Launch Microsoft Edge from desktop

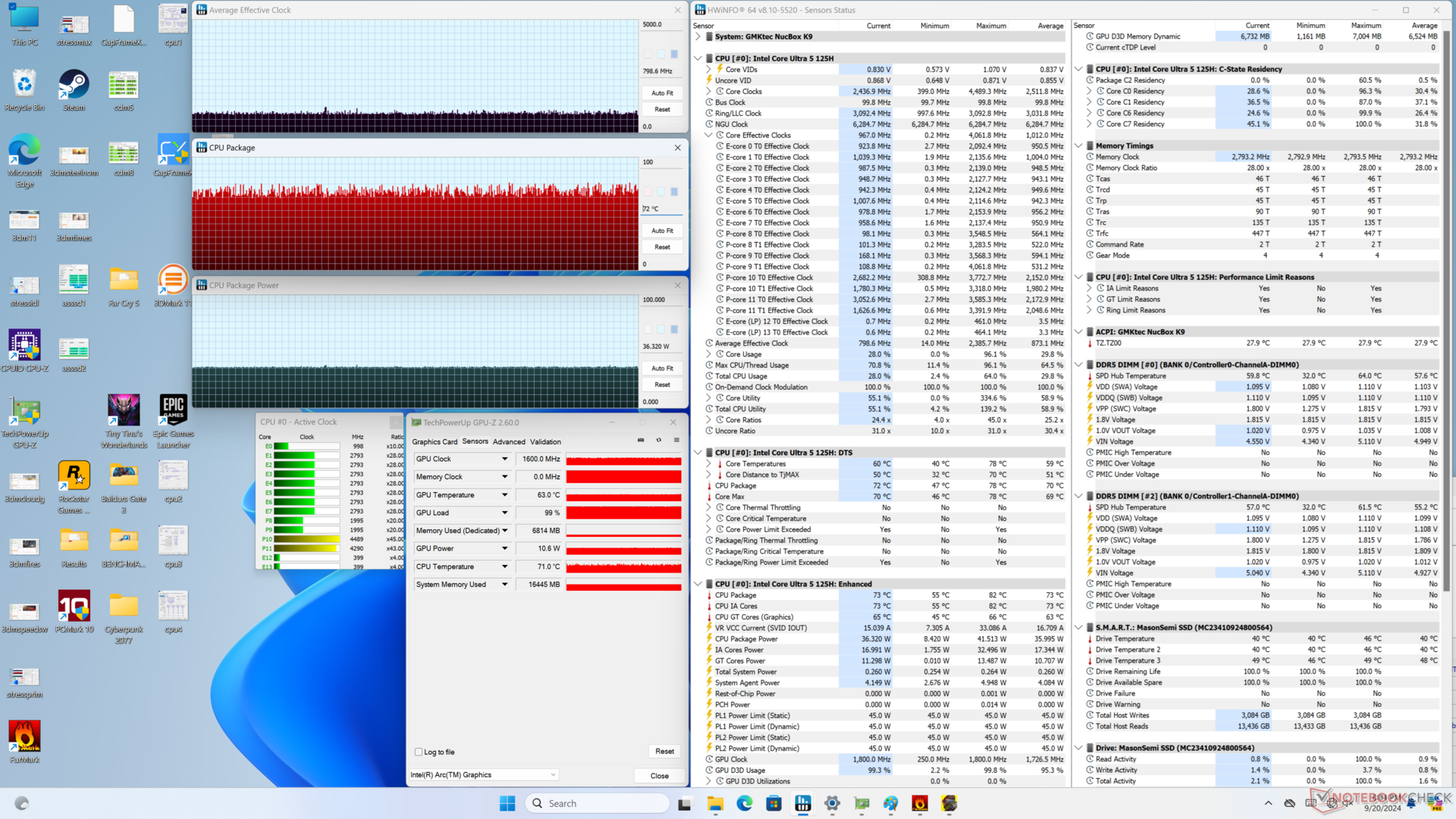point(24,161)
